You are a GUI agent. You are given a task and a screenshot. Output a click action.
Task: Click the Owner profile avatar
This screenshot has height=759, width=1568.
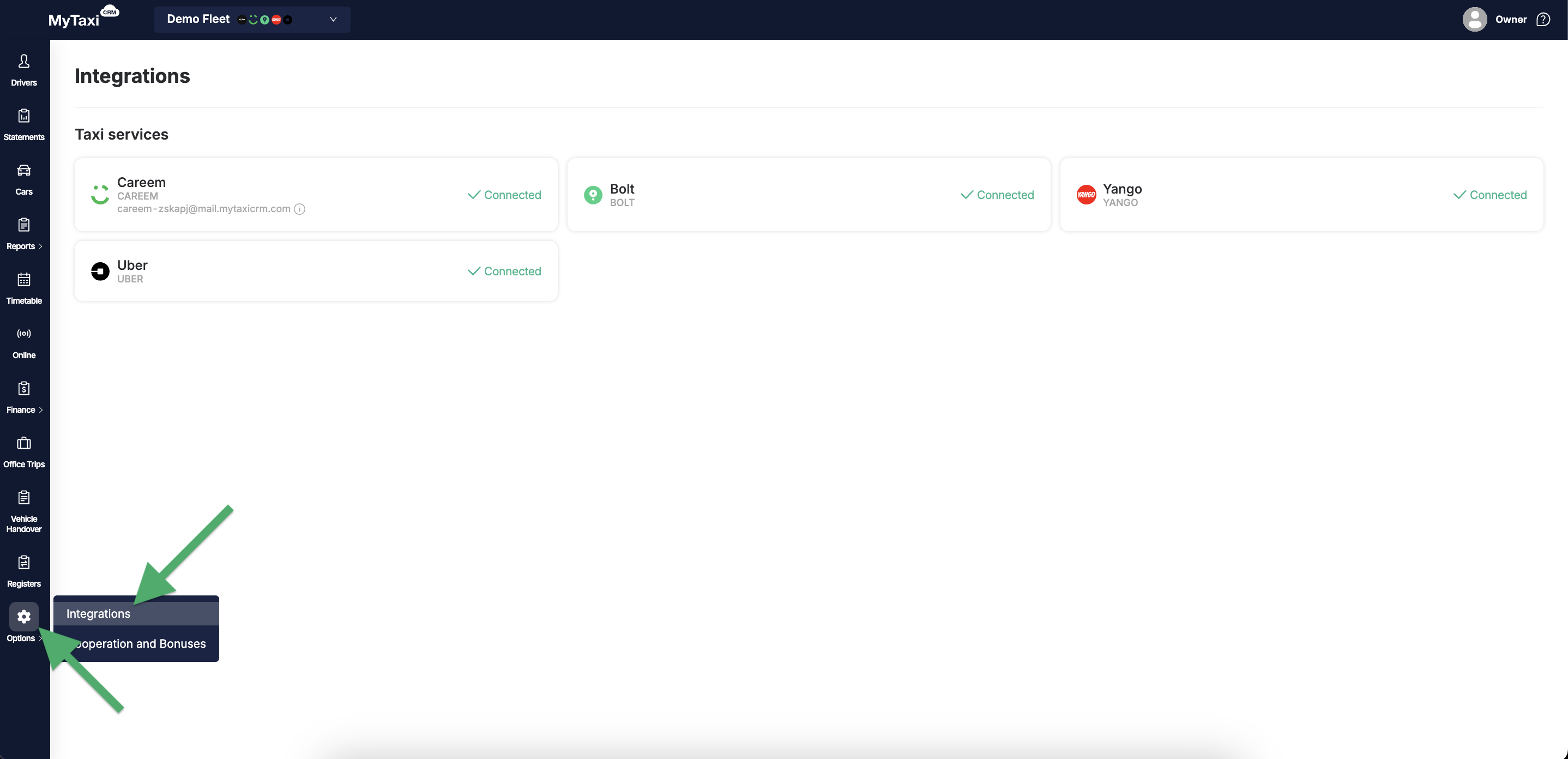point(1474,20)
